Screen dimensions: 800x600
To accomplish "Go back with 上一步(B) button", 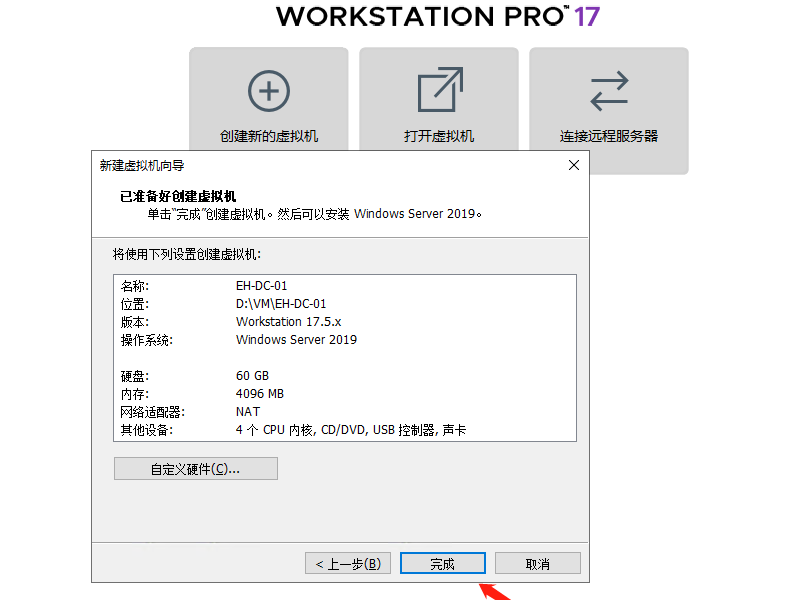I will pyautogui.click(x=347, y=562).
